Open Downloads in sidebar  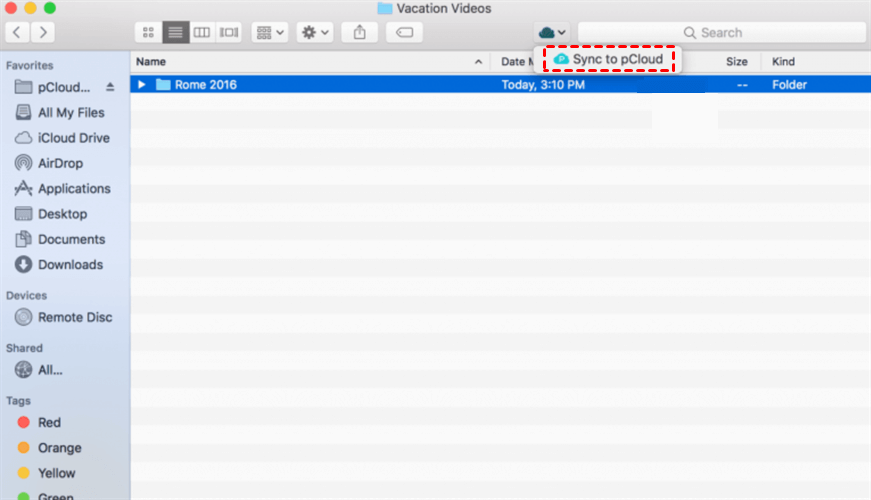(59, 264)
